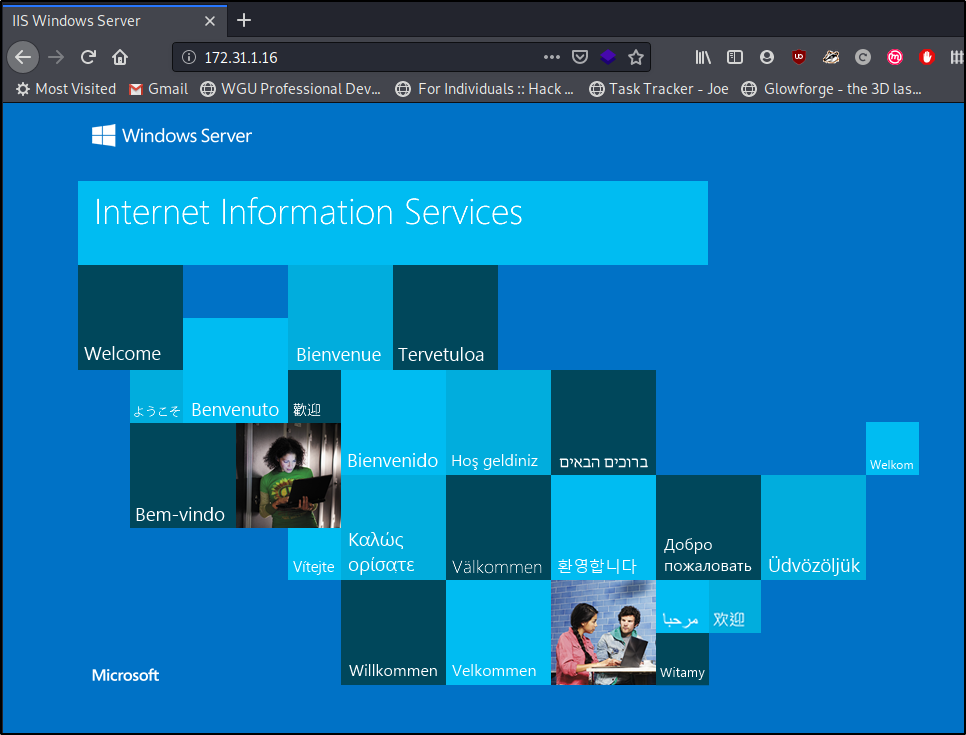Click the Bienvenido tile
Screen dimensions: 966x735
tap(393, 423)
